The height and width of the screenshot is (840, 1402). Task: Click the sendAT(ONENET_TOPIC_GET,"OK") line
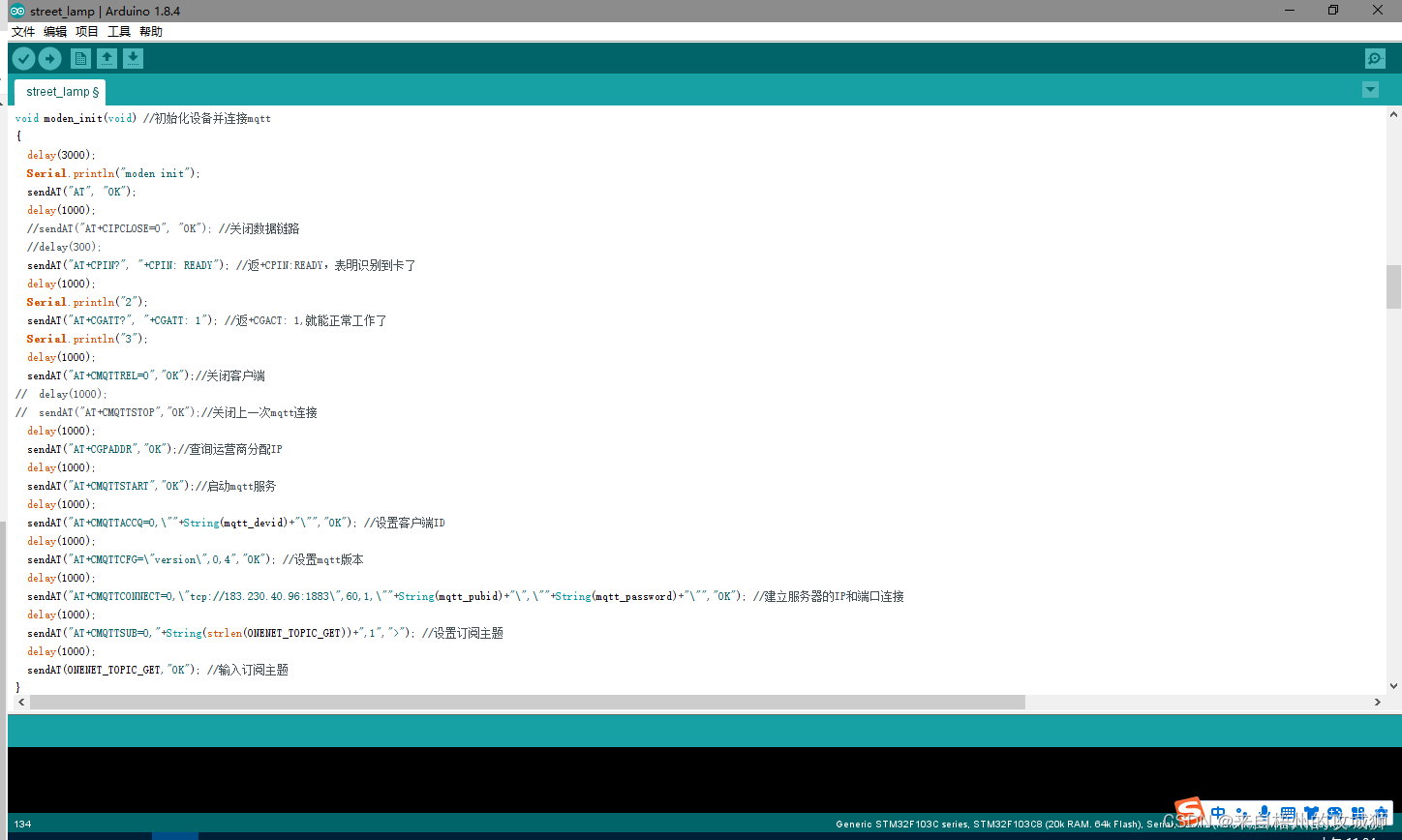157,670
